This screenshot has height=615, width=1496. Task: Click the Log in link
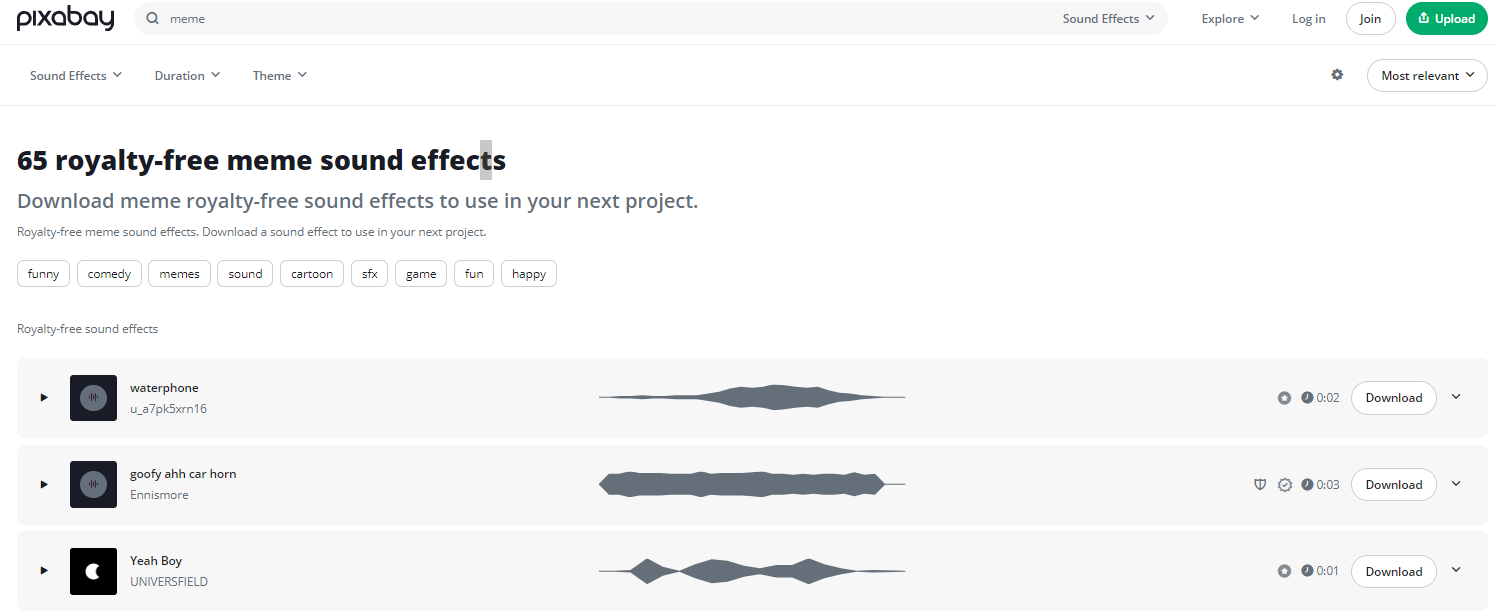[x=1308, y=19]
